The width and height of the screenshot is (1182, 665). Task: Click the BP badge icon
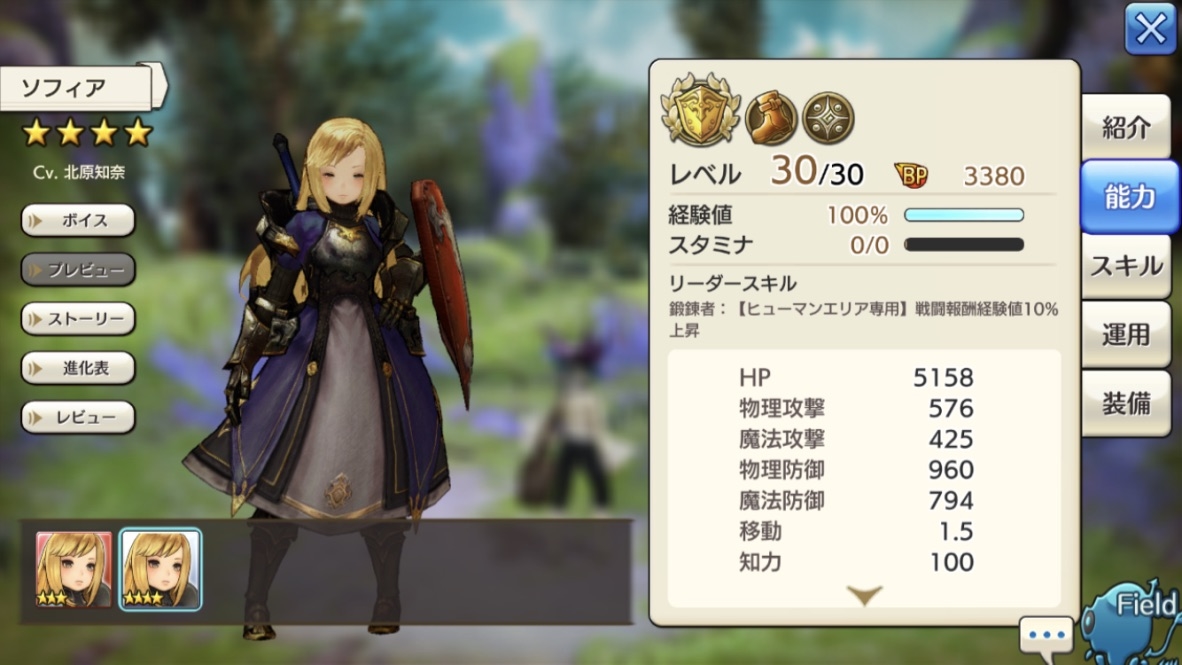[x=911, y=175]
